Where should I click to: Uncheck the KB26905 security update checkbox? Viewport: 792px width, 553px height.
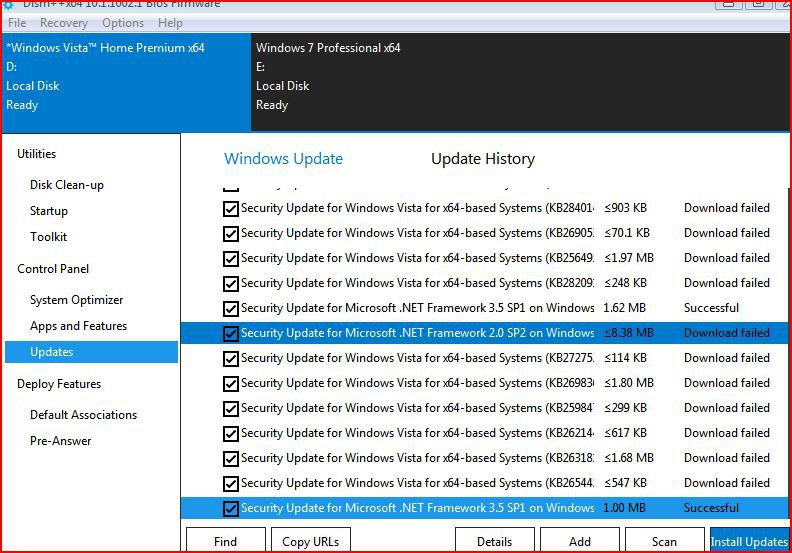(231, 234)
